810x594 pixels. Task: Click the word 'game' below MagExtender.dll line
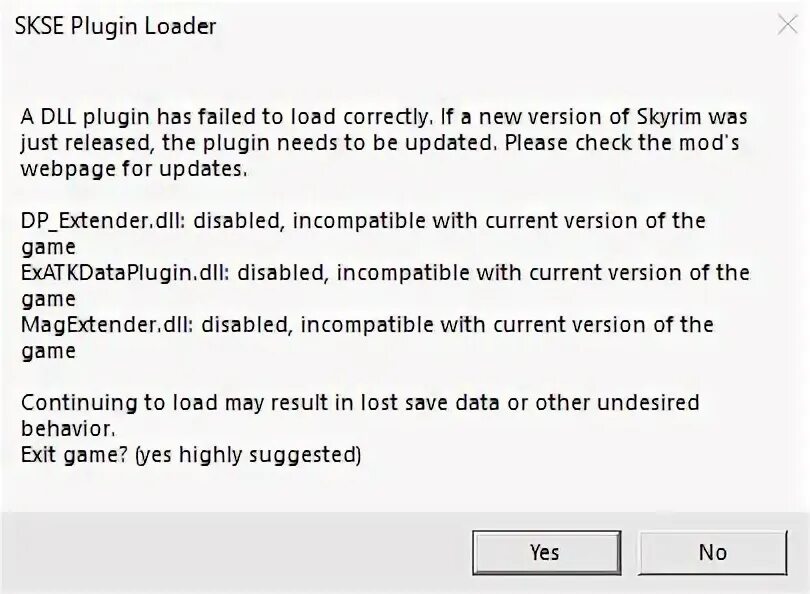click(x=48, y=352)
